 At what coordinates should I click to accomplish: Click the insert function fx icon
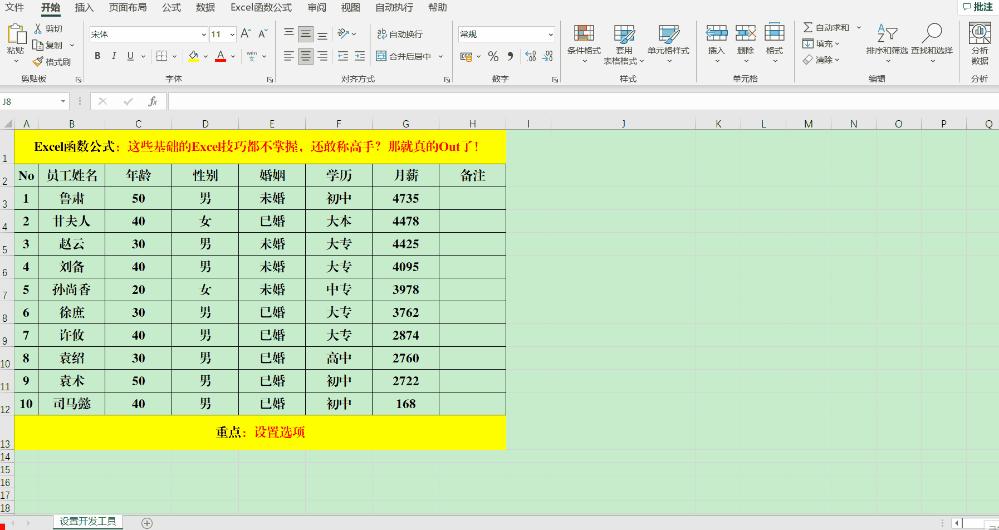click(x=153, y=101)
